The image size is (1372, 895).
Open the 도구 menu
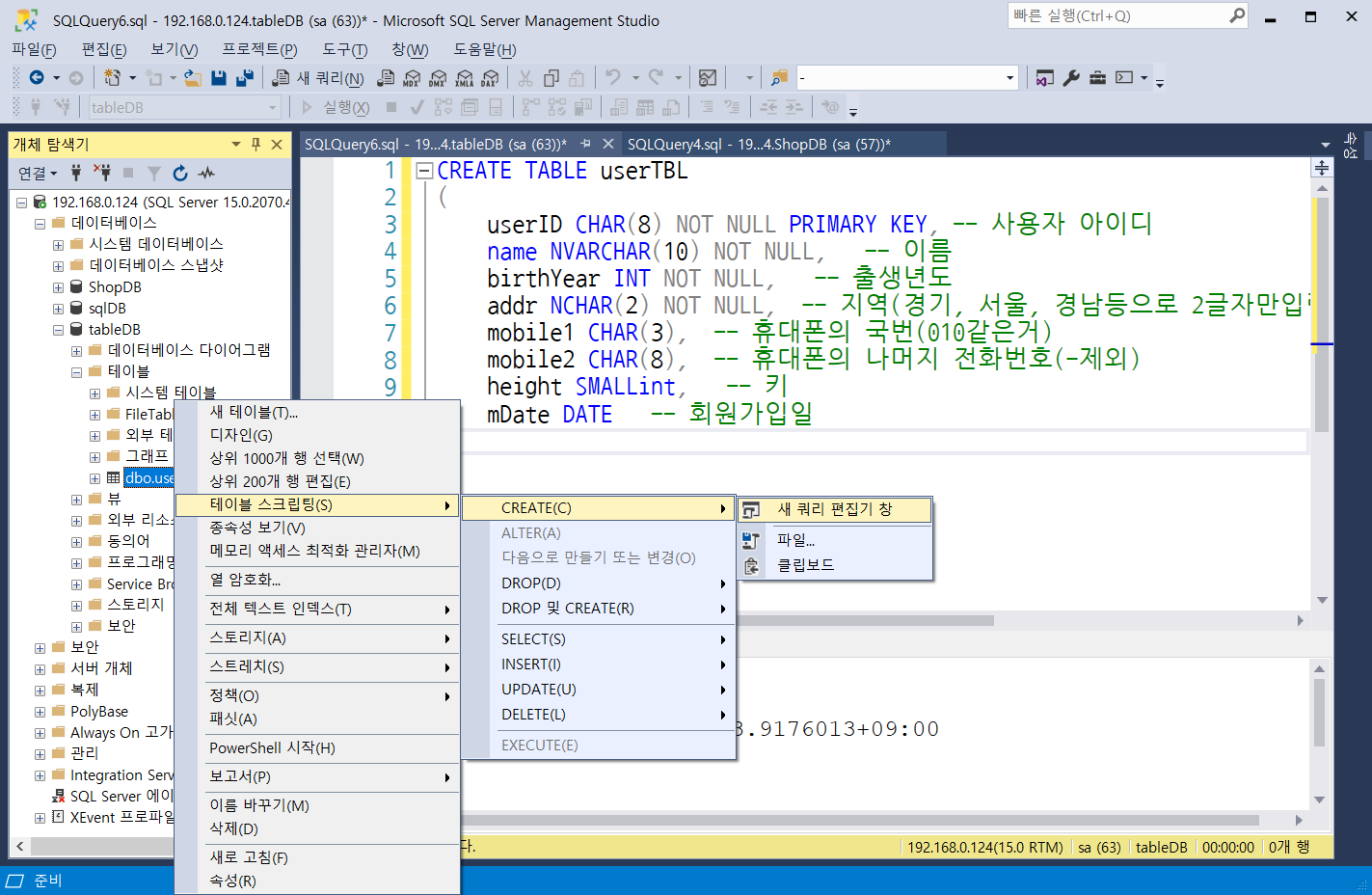coord(344,49)
